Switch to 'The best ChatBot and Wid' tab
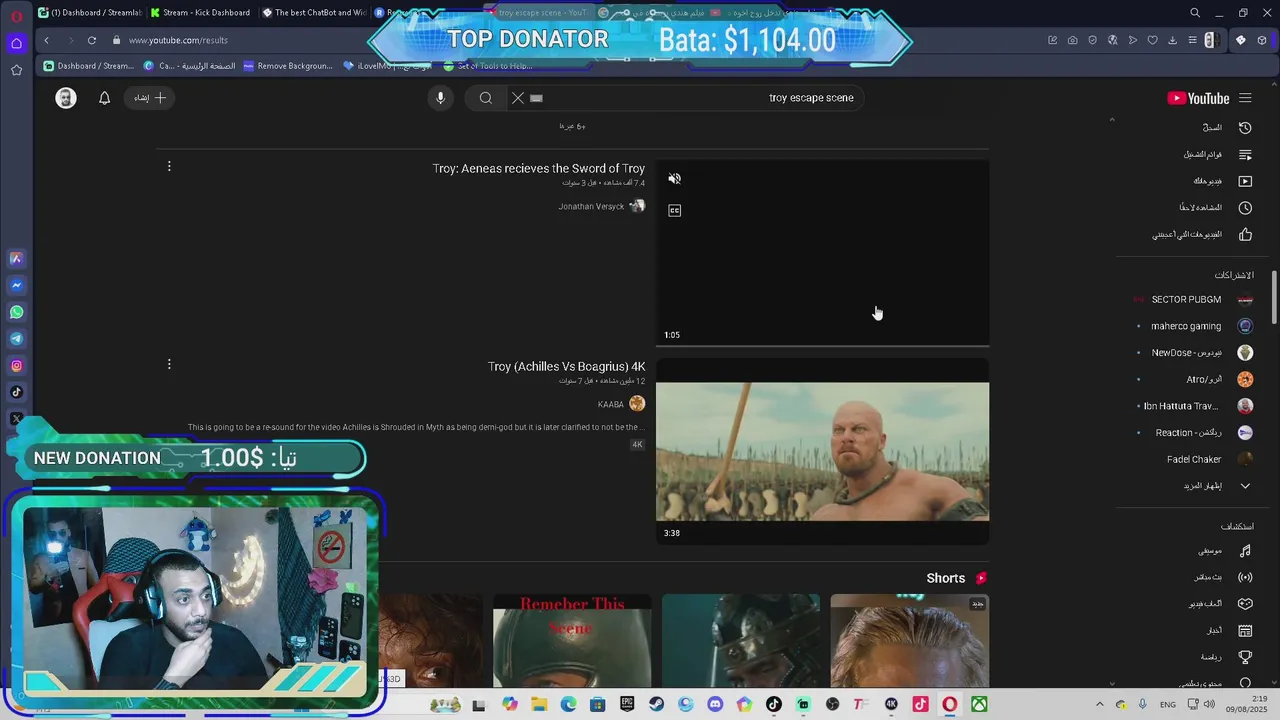Image resolution: width=1280 pixels, height=720 pixels. 313,13
